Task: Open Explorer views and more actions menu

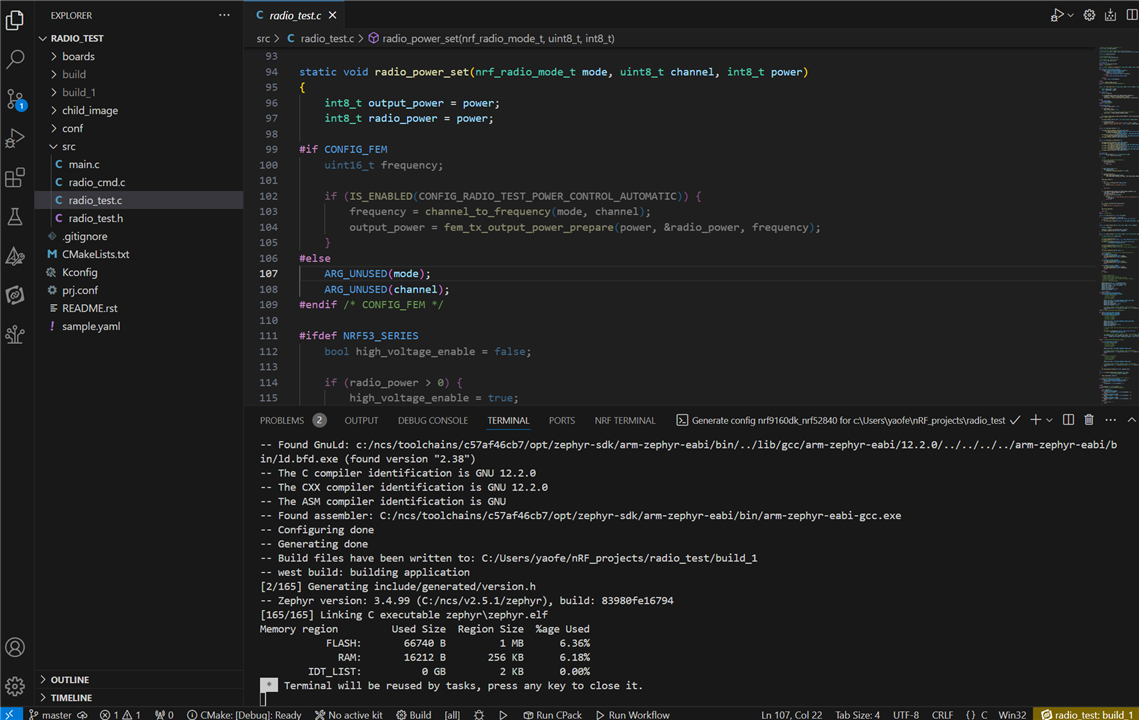Action: [x=224, y=15]
